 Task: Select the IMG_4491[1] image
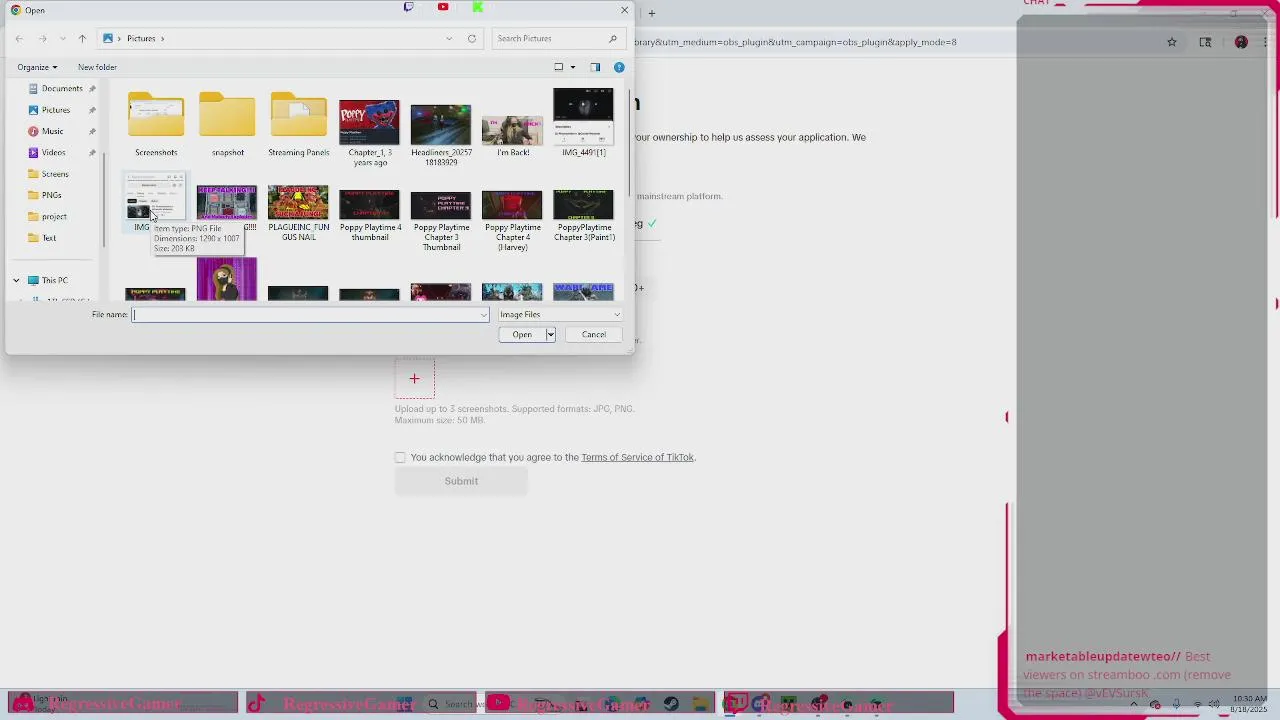(584, 123)
